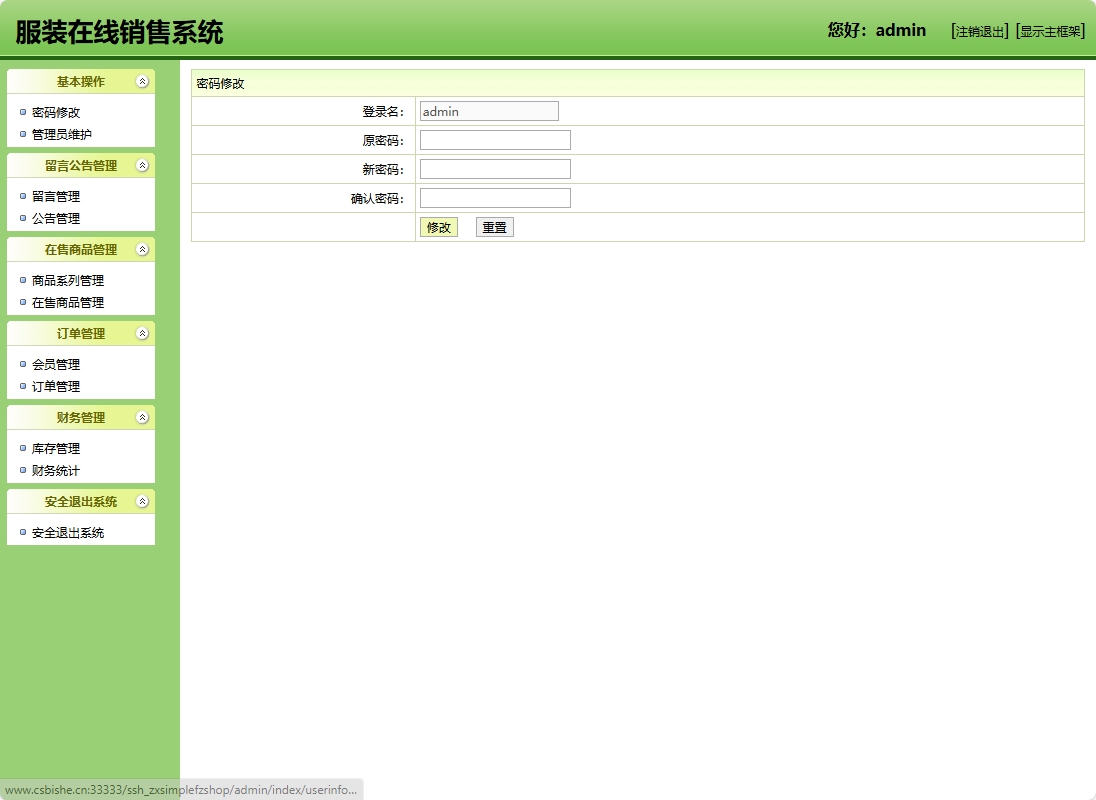Collapse the 基本操作 section chevron
1096x800 pixels.
[142, 82]
